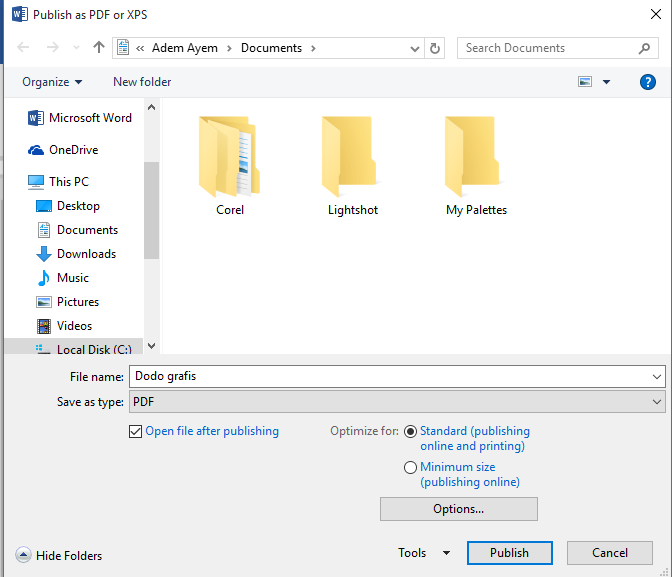672x577 pixels.
Task: Click Adem Ayem in the path
Action: [x=185, y=48]
